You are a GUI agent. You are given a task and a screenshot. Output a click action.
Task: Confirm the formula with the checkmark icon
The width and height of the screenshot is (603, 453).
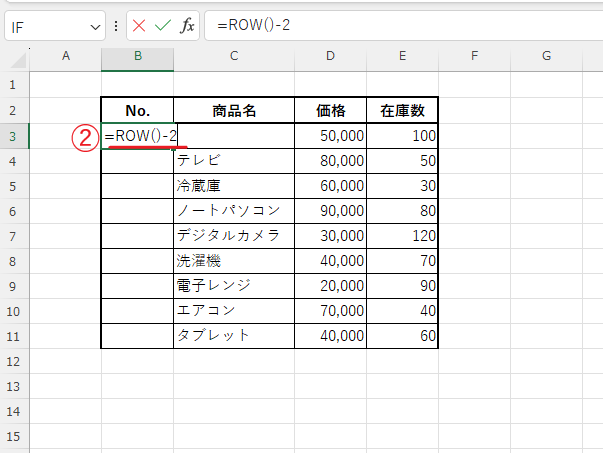coord(163,26)
